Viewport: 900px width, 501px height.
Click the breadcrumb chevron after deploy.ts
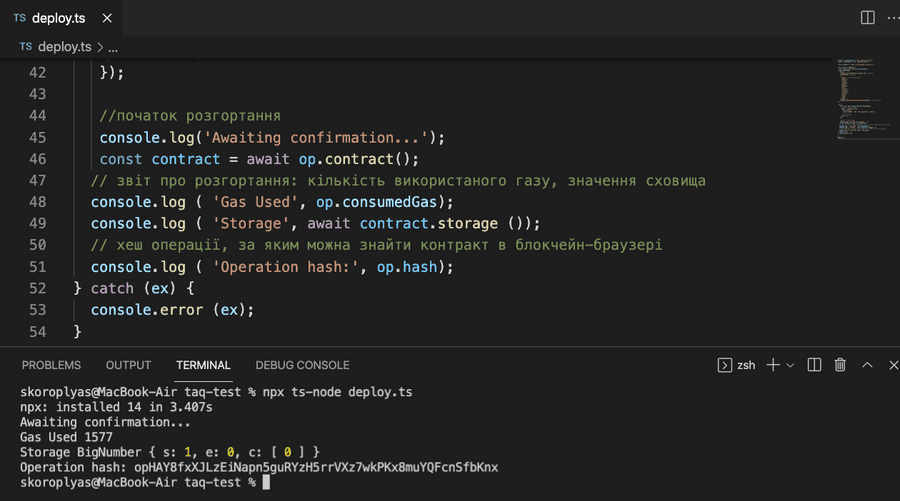pyautogui.click(x=99, y=47)
